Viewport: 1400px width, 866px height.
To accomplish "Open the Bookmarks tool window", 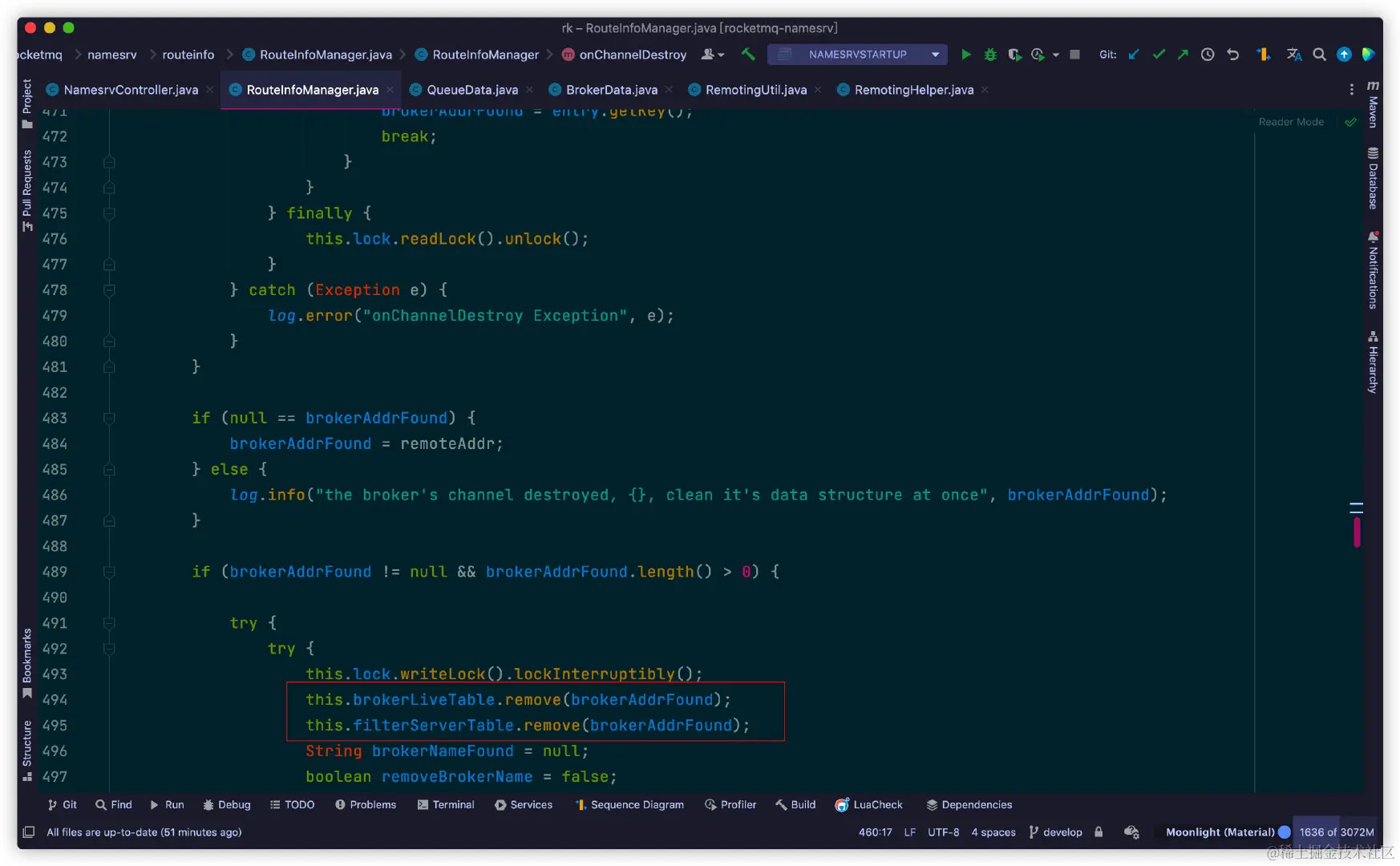I will coord(27,664).
